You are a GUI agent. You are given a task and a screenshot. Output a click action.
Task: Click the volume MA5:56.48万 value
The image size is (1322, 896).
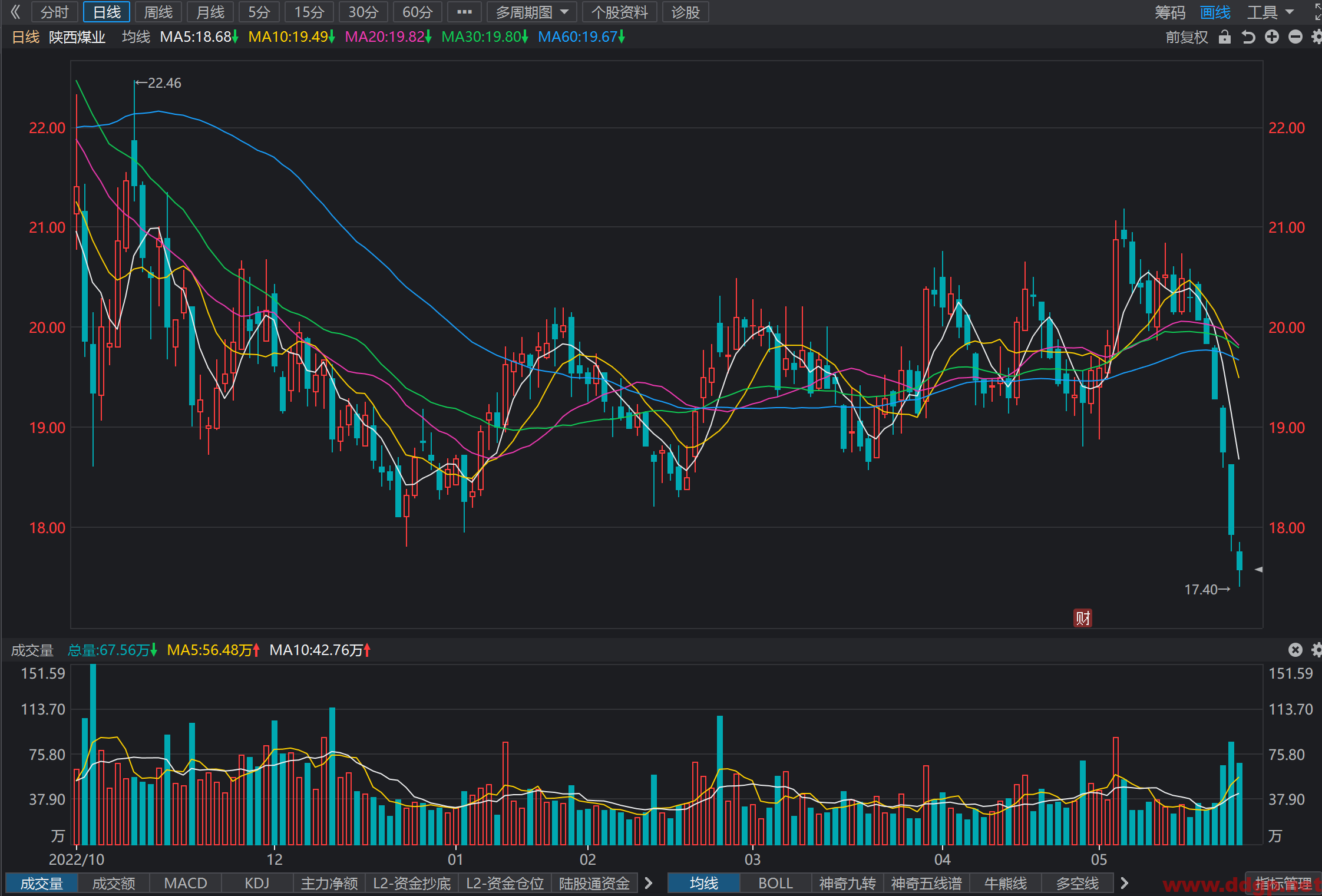[x=213, y=650]
